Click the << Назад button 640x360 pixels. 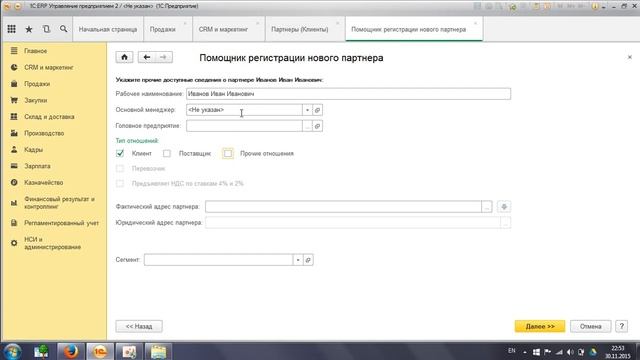[x=139, y=326]
